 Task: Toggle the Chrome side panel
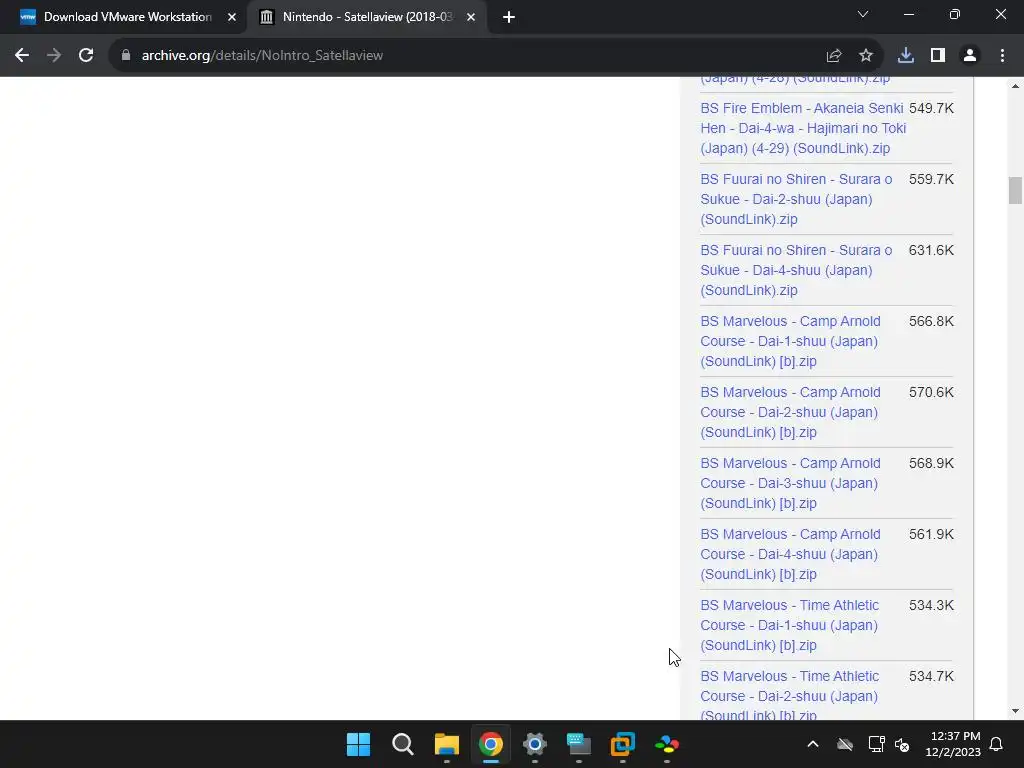(938, 56)
